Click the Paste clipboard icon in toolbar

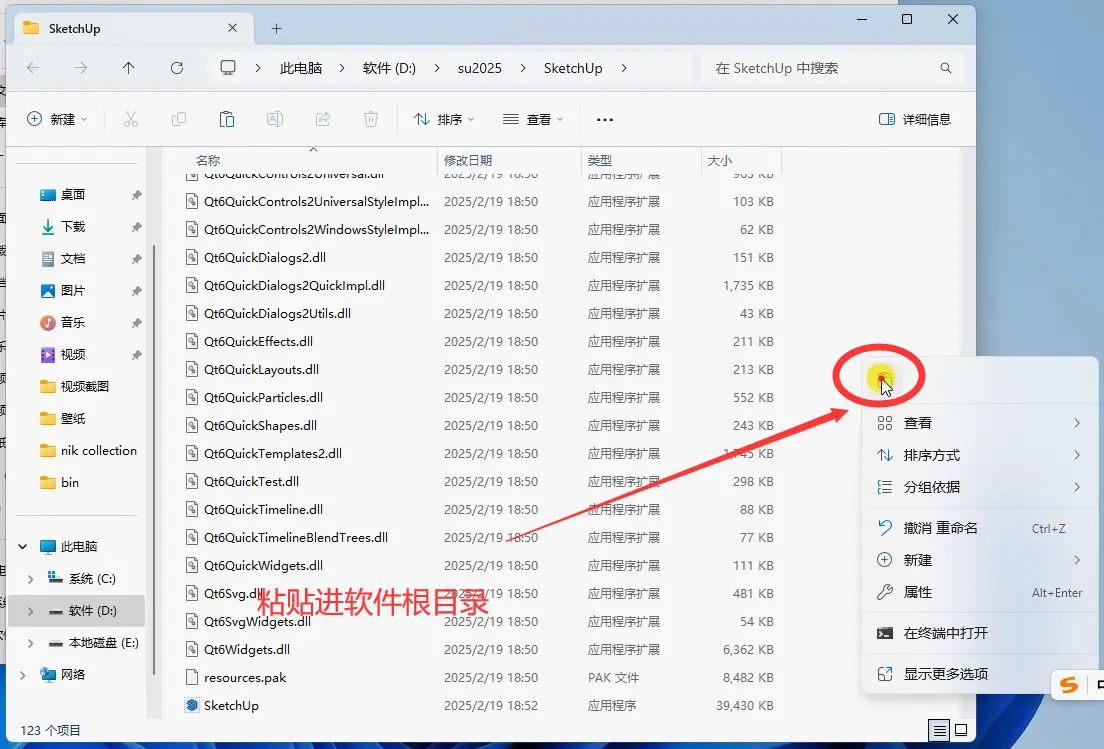click(x=227, y=120)
